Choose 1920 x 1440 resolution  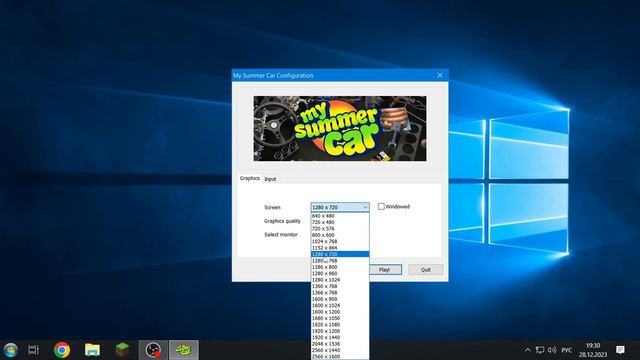[340, 338]
